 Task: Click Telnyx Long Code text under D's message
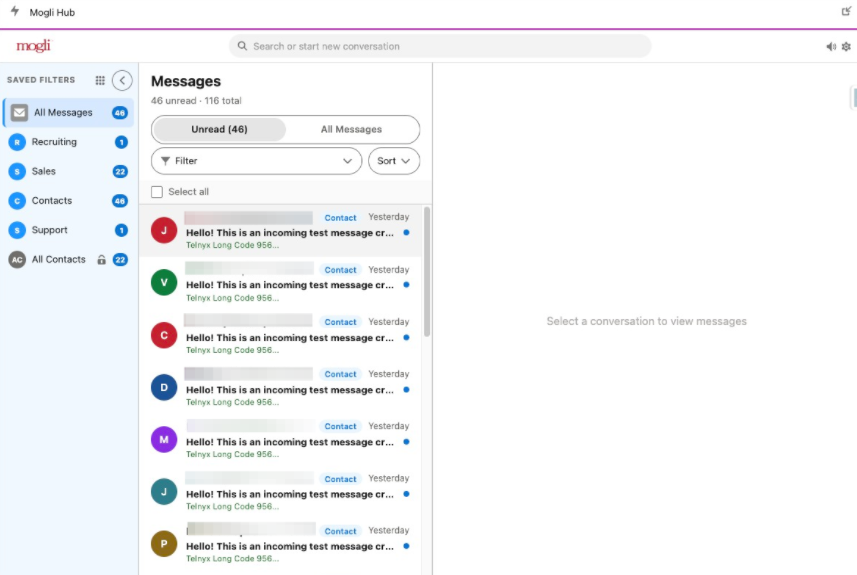coord(232,402)
